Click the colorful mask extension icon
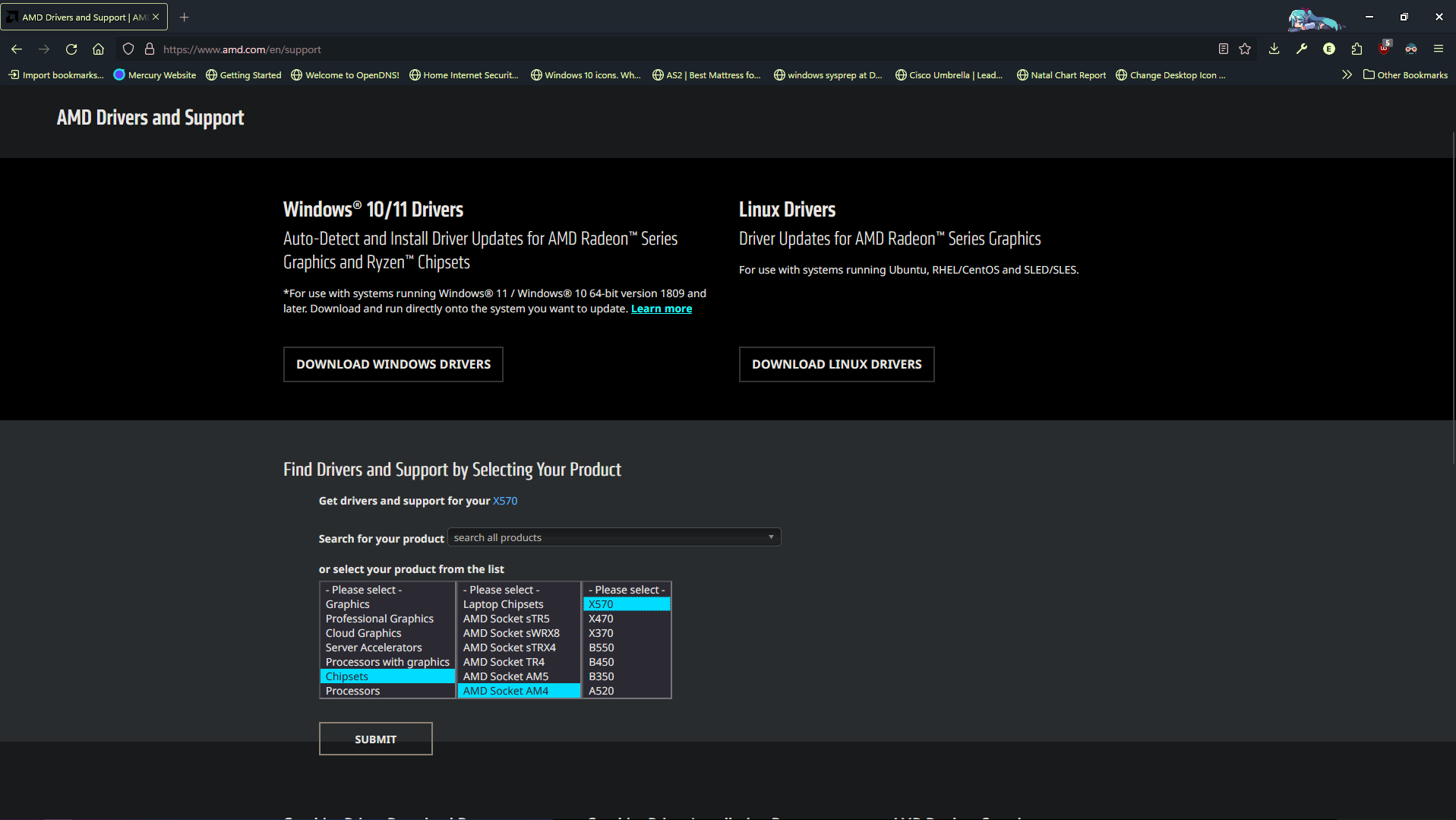The height and width of the screenshot is (820, 1456). click(x=1411, y=49)
